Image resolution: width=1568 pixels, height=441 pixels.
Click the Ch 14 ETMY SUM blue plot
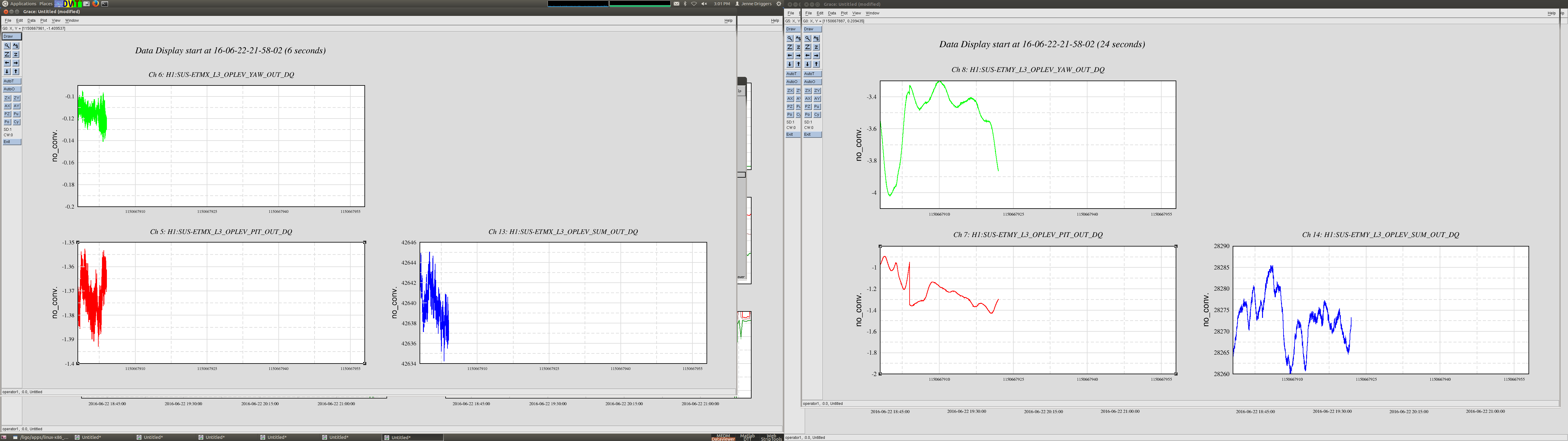coord(1381,310)
